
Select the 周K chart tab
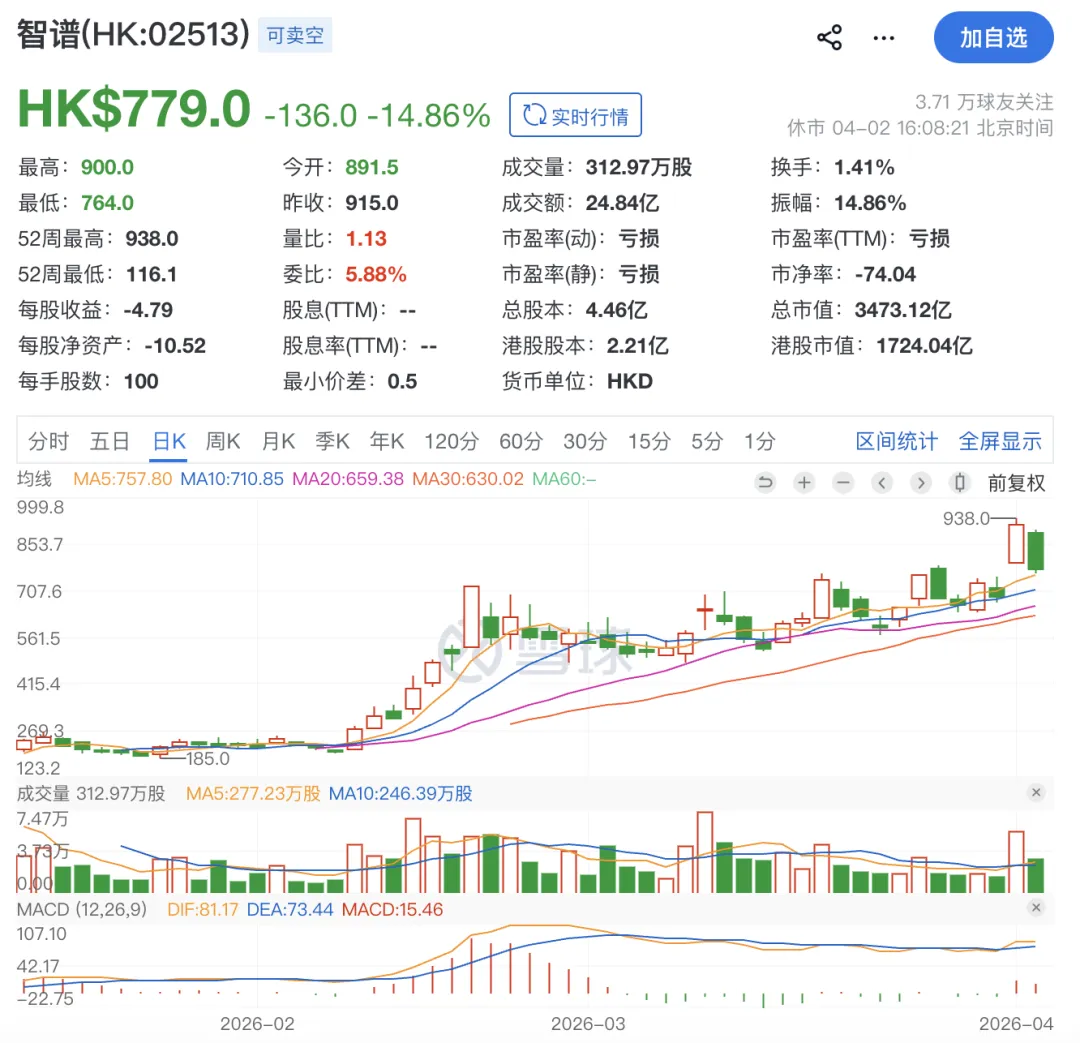tap(223, 441)
